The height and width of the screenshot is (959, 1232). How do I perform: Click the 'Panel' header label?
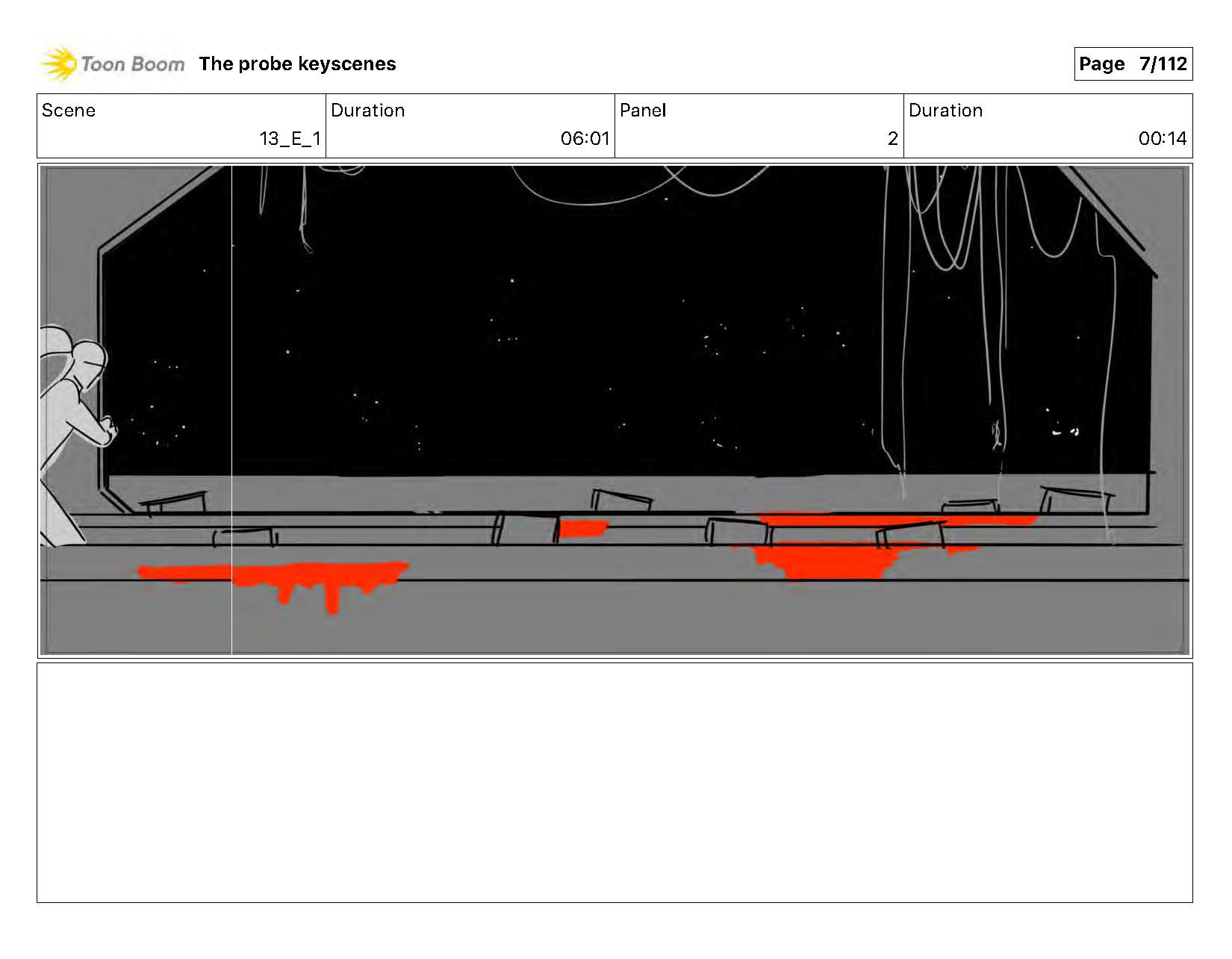[643, 111]
